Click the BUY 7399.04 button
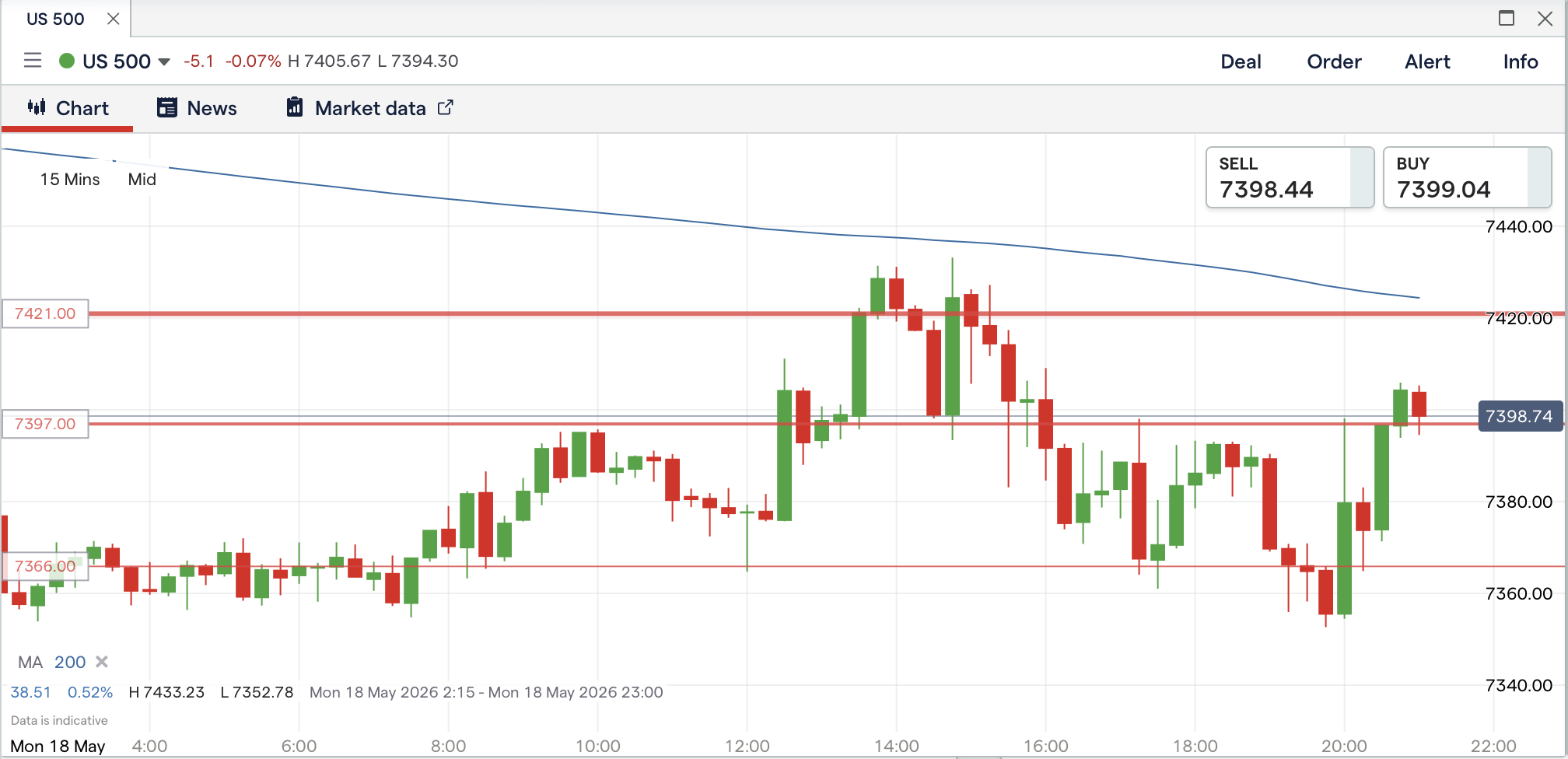The width and height of the screenshot is (1568, 759). [1467, 177]
